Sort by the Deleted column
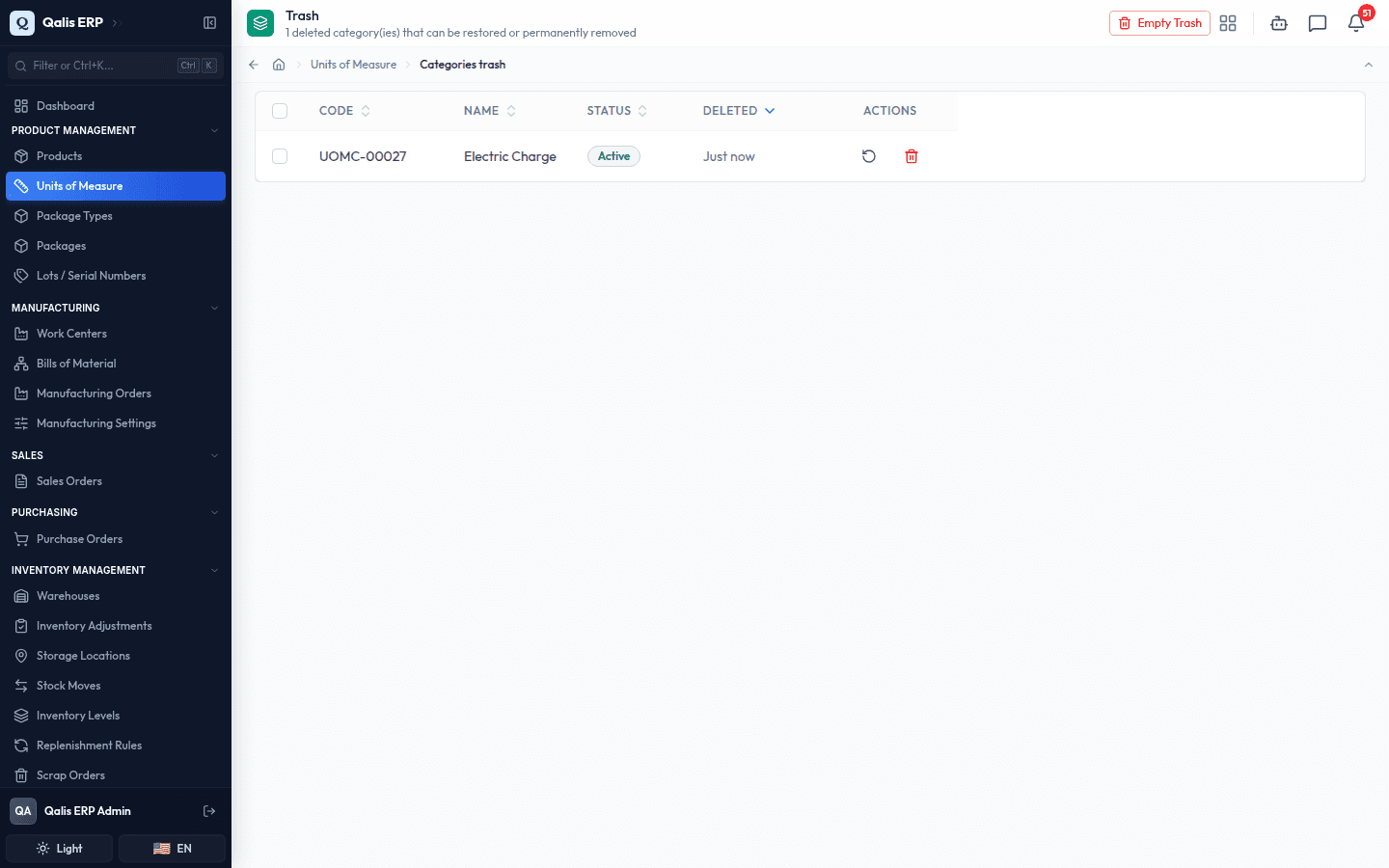The width and height of the screenshot is (1389, 868). [739, 111]
